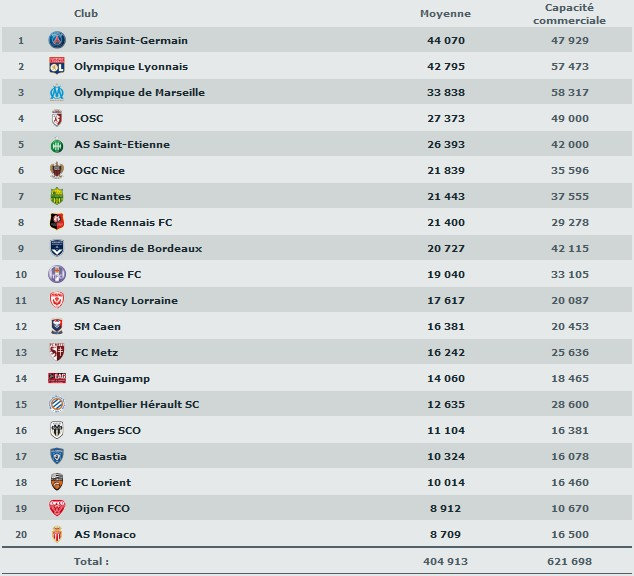Open the AS Nancy Lorraine link
Screen dimensions: 634x576
(125, 301)
